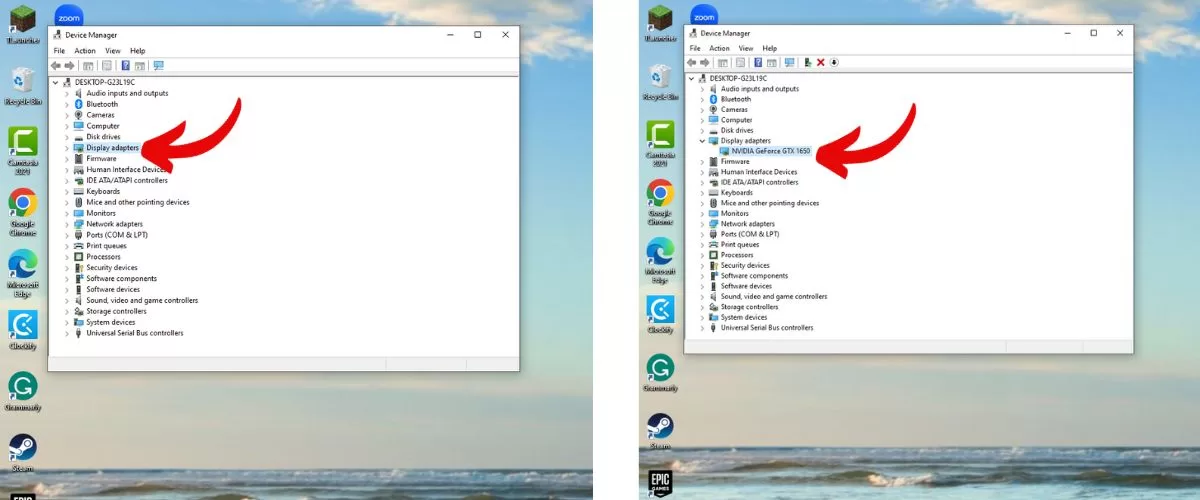Click Show/Hide Console Tree icon in right window
Viewport: 1200px width, 500px height.
(723, 62)
